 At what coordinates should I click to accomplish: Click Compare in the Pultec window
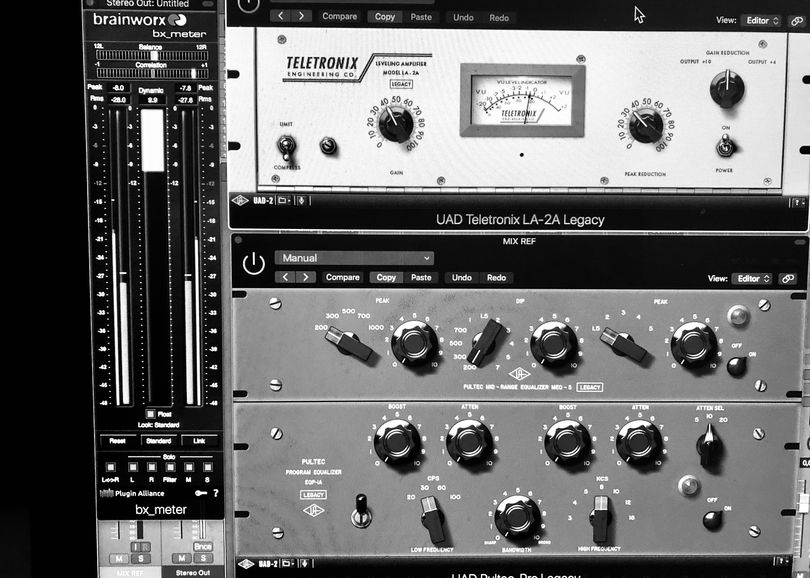coord(342,277)
